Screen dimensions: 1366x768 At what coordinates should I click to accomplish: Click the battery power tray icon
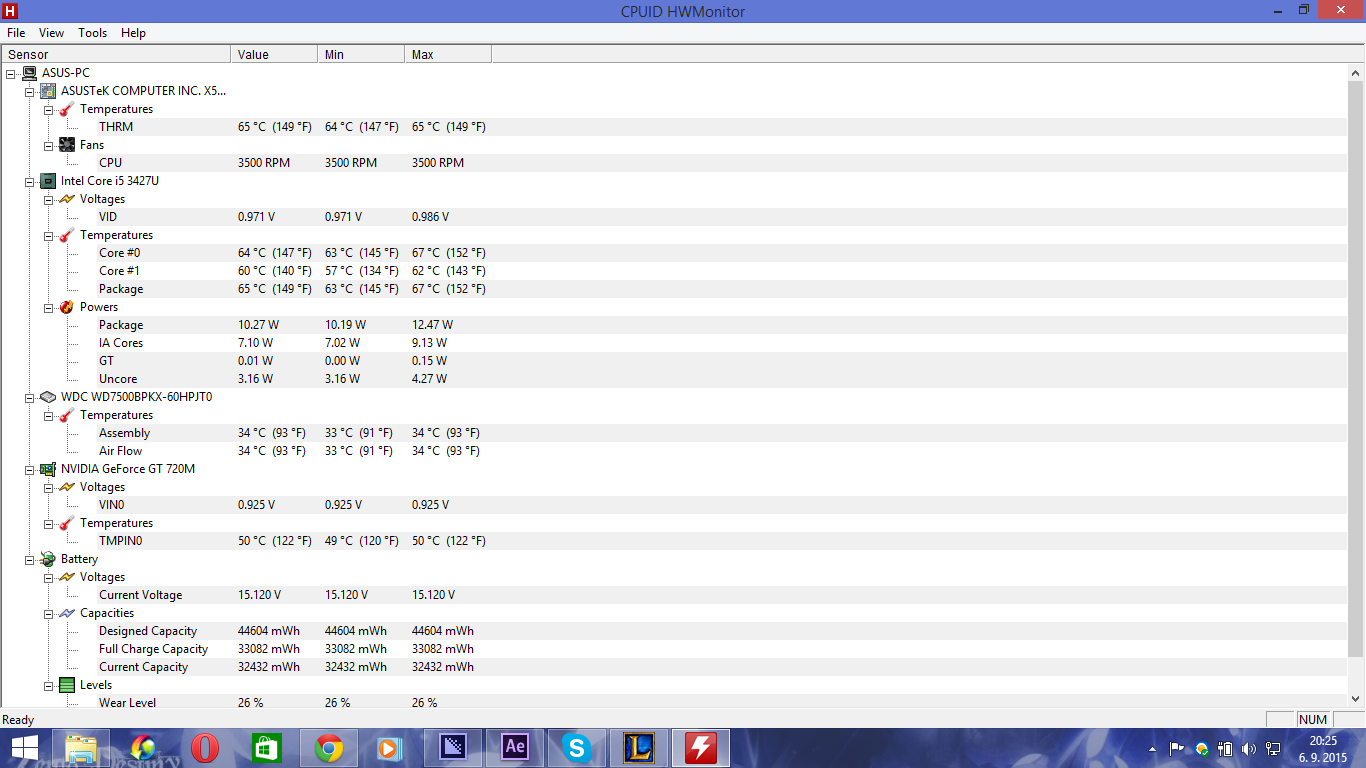[x=1225, y=748]
